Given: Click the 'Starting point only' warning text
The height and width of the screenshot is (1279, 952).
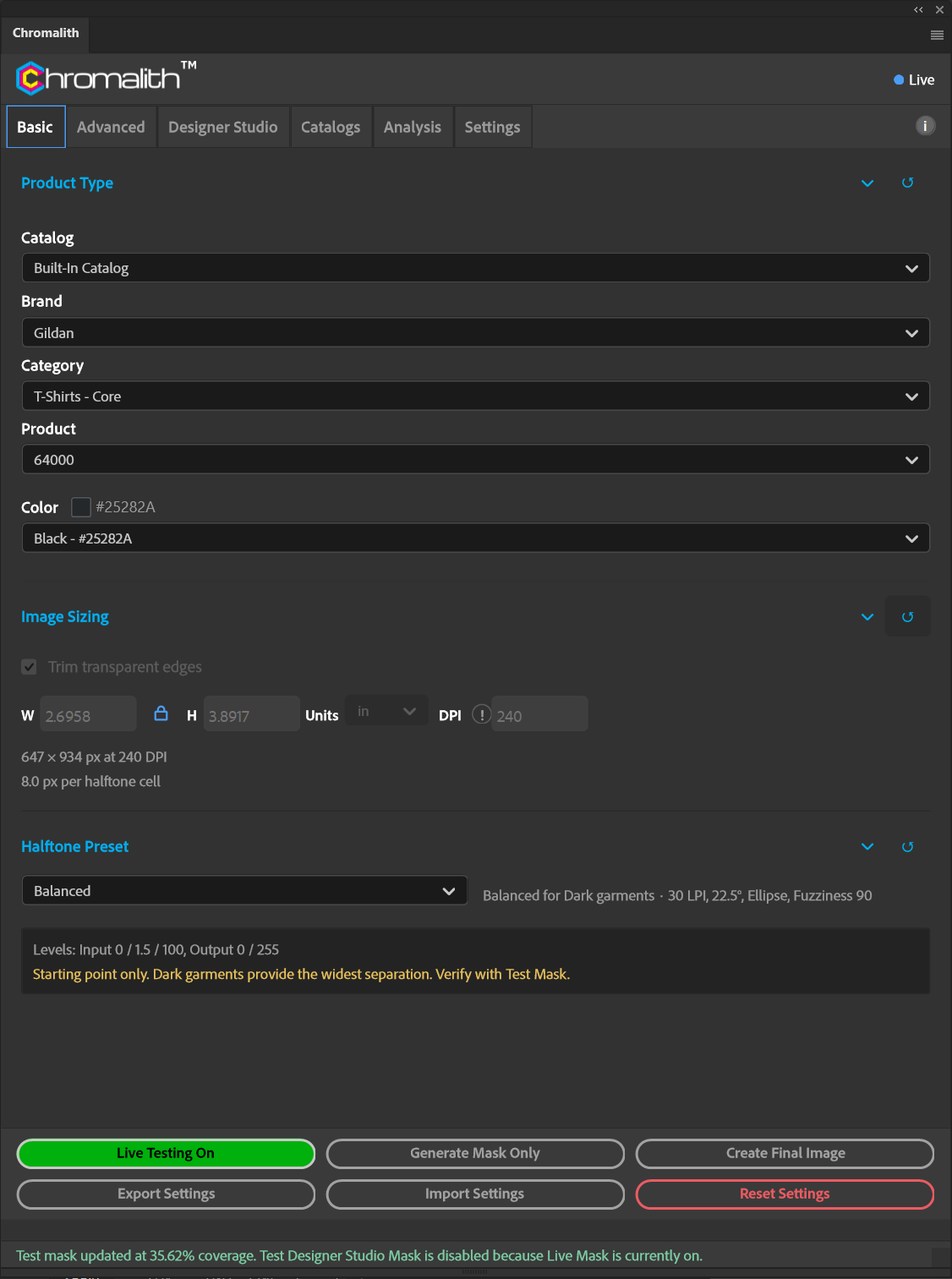Looking at the screenshot, I should pyautogui.click(x=302, y=974).
